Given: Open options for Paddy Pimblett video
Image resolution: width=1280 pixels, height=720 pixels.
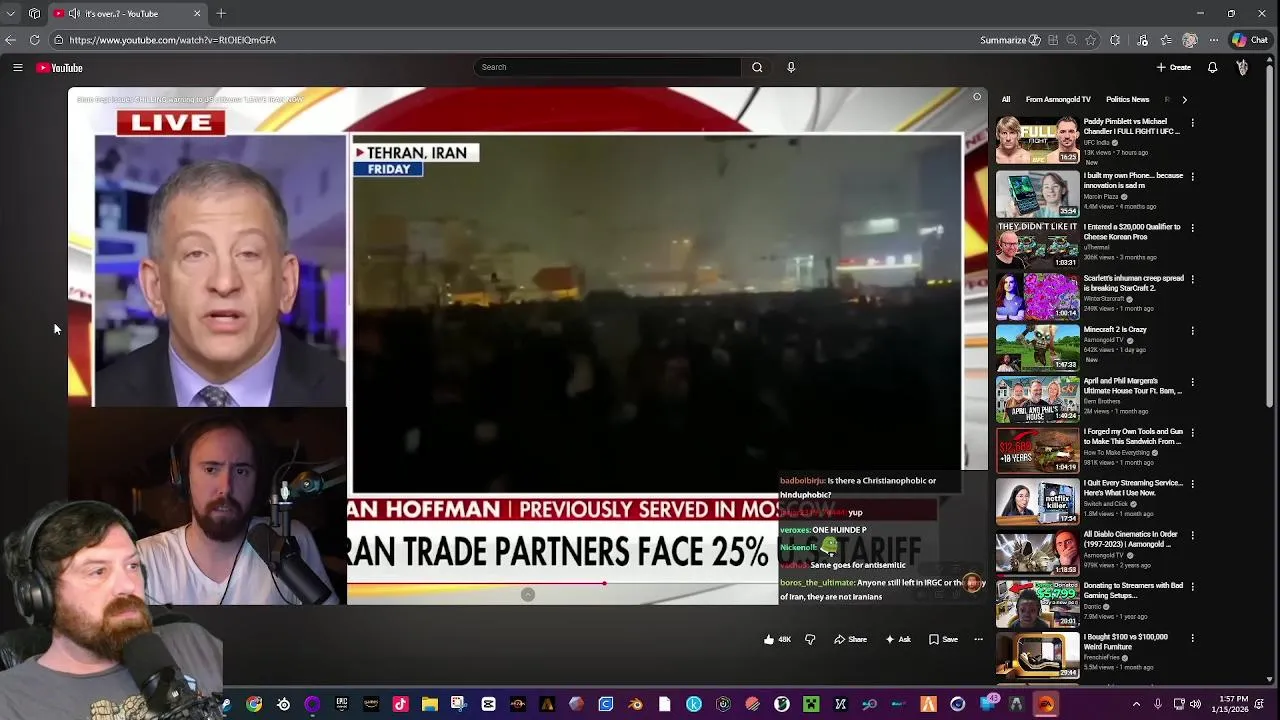Looking at the screenshot, I should click(x=1192, y=123).
